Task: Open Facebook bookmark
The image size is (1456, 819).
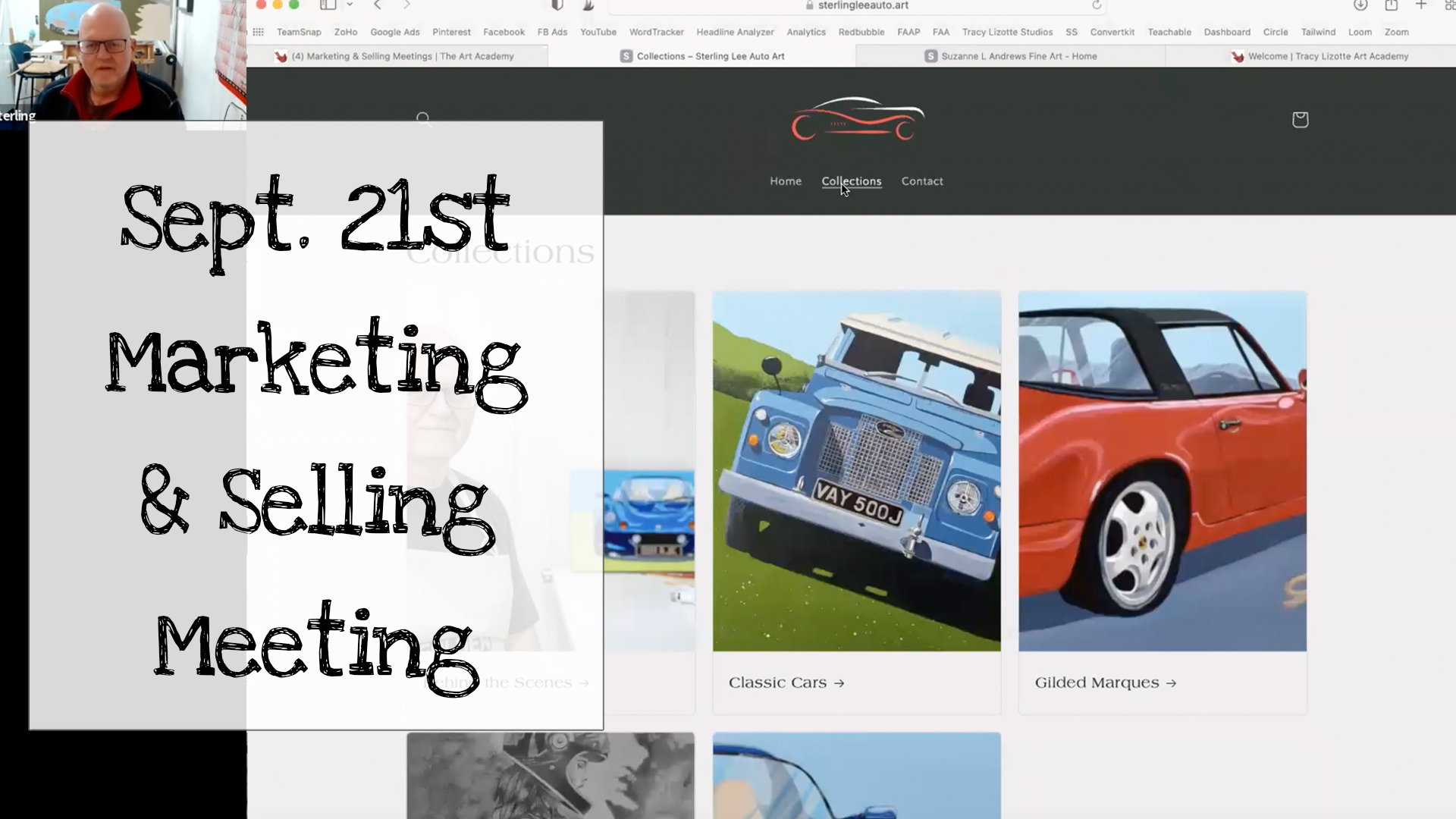Action: click(504, 32)
